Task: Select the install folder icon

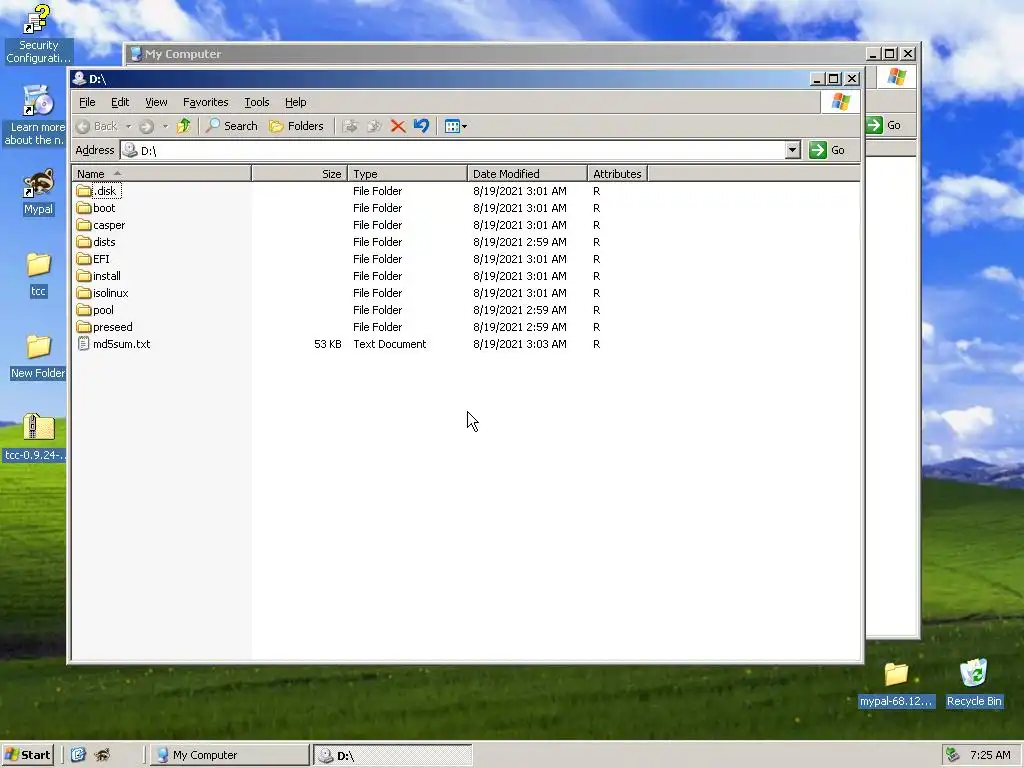Action: coord(84,276)
